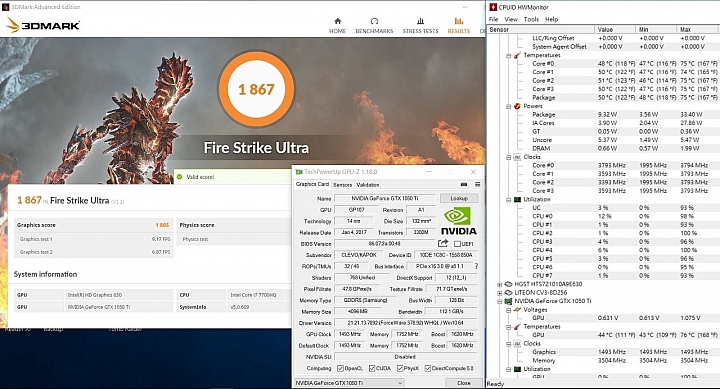
Task: Open the Stress Tests icon
Action: click(x=420, y=21)
